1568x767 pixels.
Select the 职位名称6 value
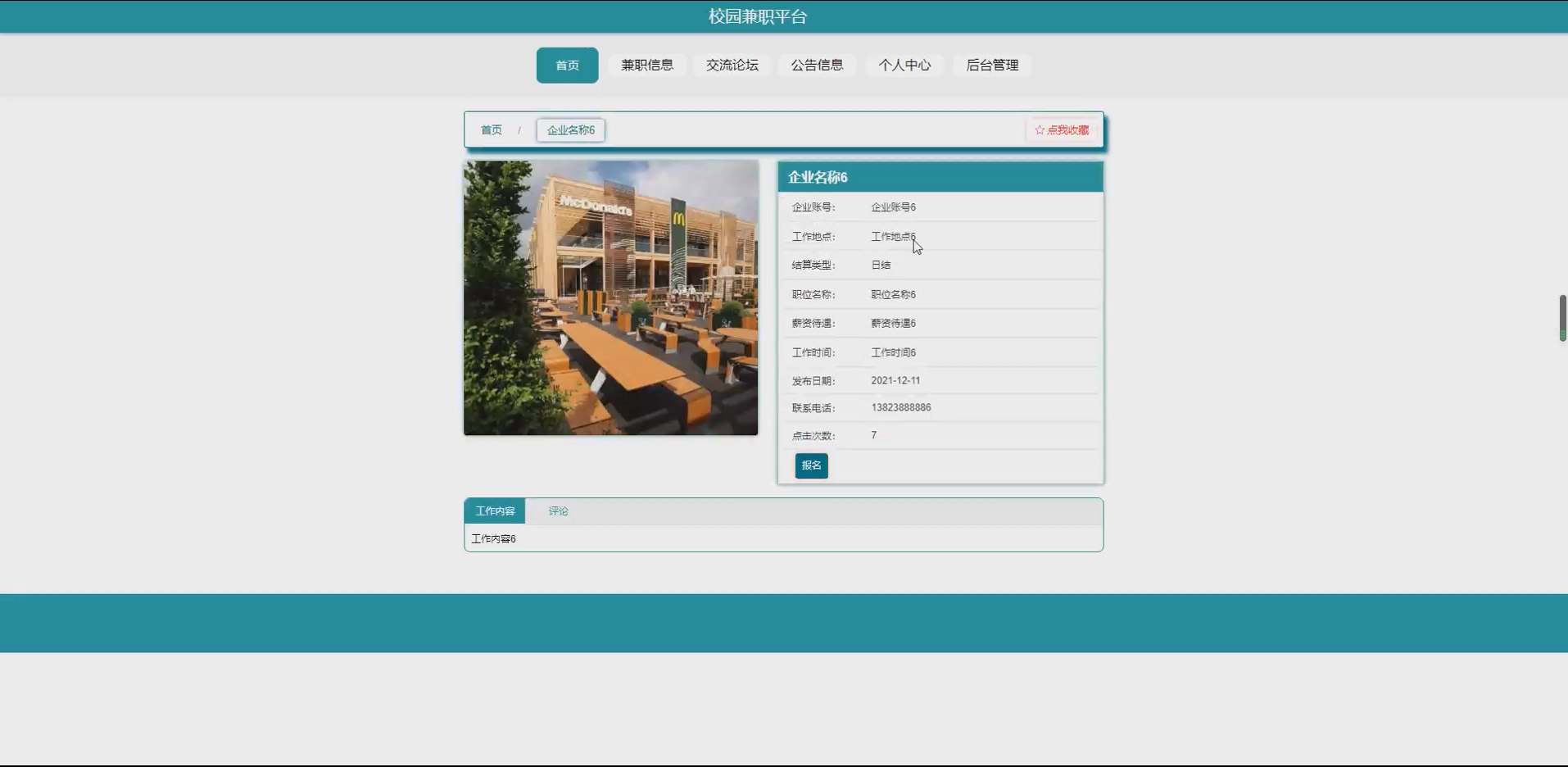(893, 294)
